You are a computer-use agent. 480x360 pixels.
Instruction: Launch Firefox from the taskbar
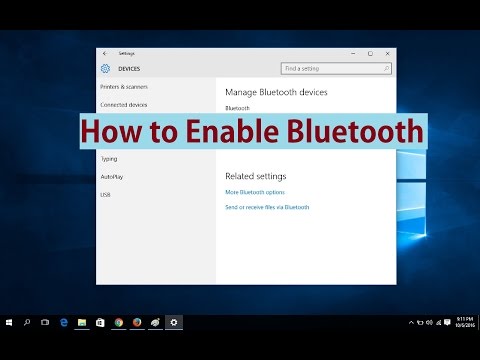pos(137,322)
